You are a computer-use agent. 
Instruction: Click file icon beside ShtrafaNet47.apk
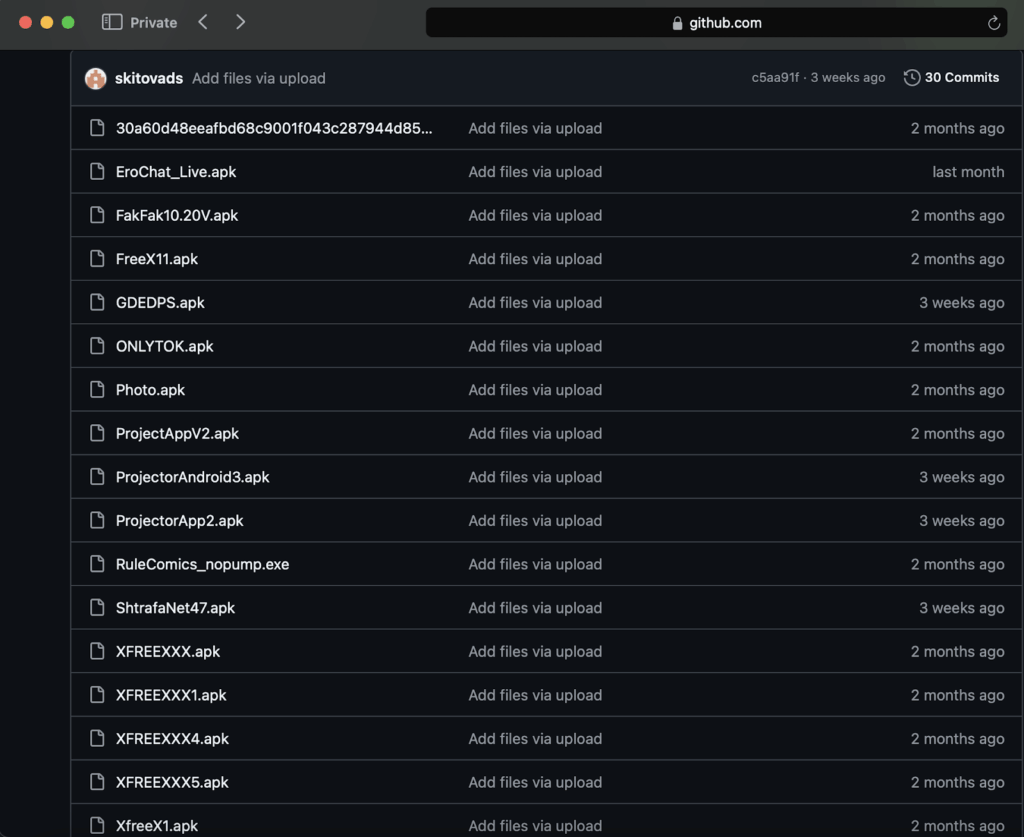click(97, 608)
